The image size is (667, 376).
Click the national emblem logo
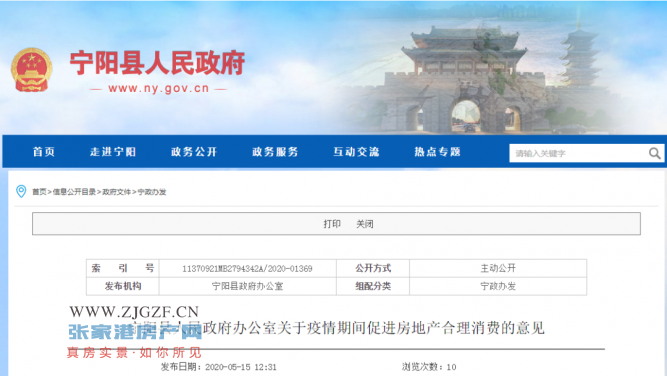(x=31, y=70)
